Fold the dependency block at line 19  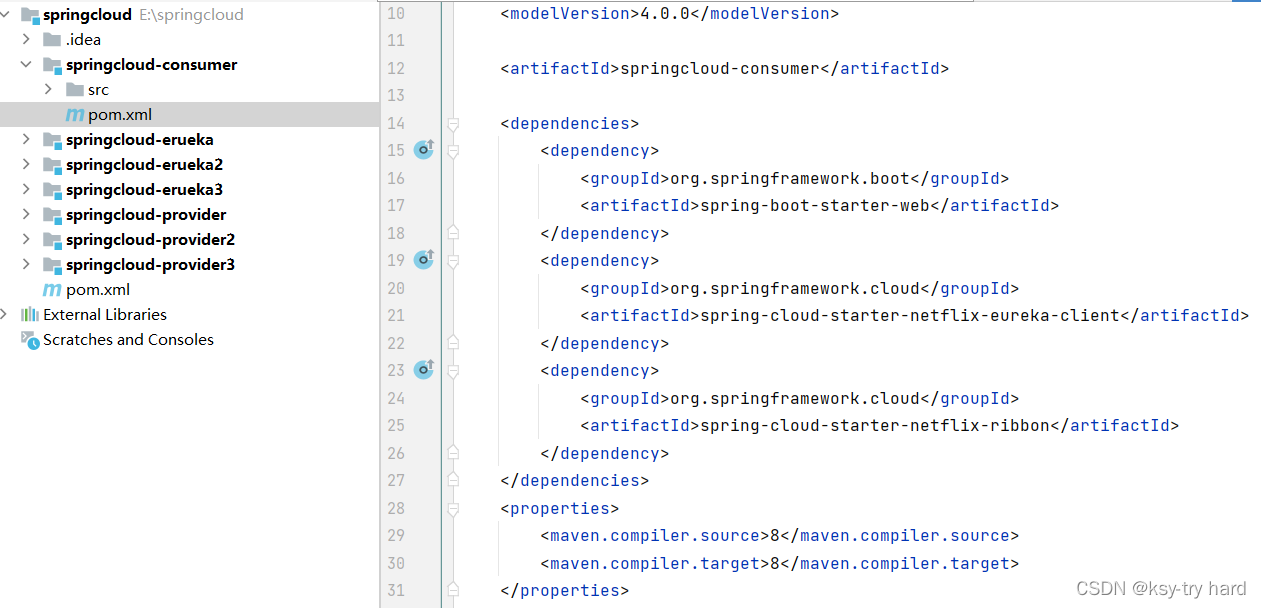453,261
